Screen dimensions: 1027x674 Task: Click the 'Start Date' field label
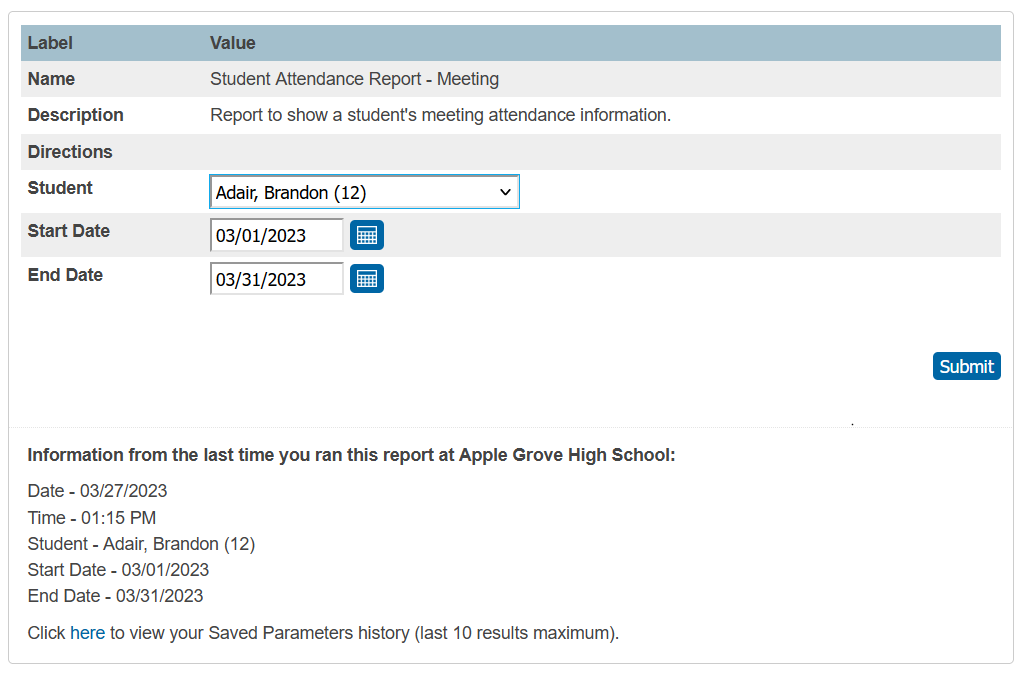(69, 231)
